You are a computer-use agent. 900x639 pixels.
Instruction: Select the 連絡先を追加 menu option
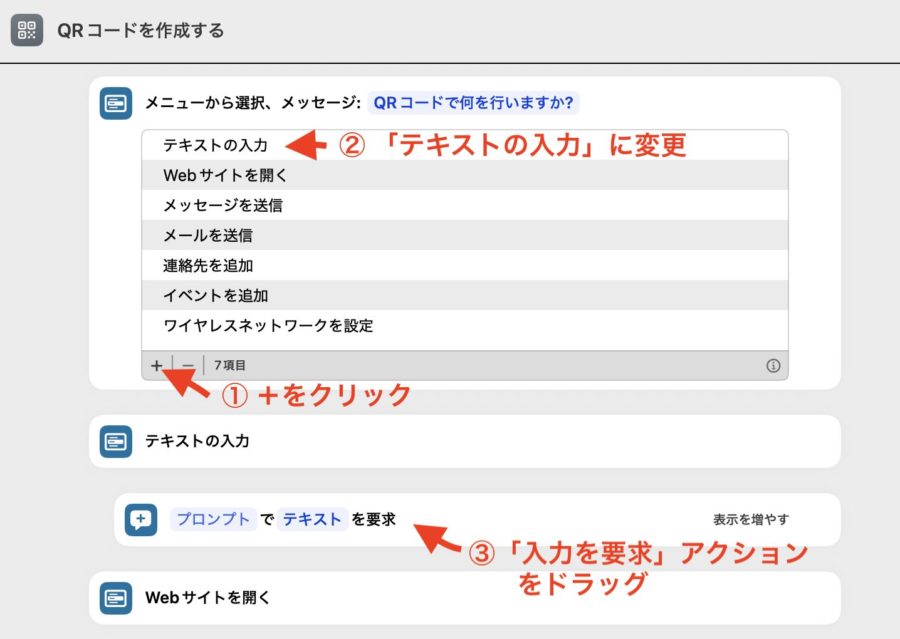click(x=207, y=266)
